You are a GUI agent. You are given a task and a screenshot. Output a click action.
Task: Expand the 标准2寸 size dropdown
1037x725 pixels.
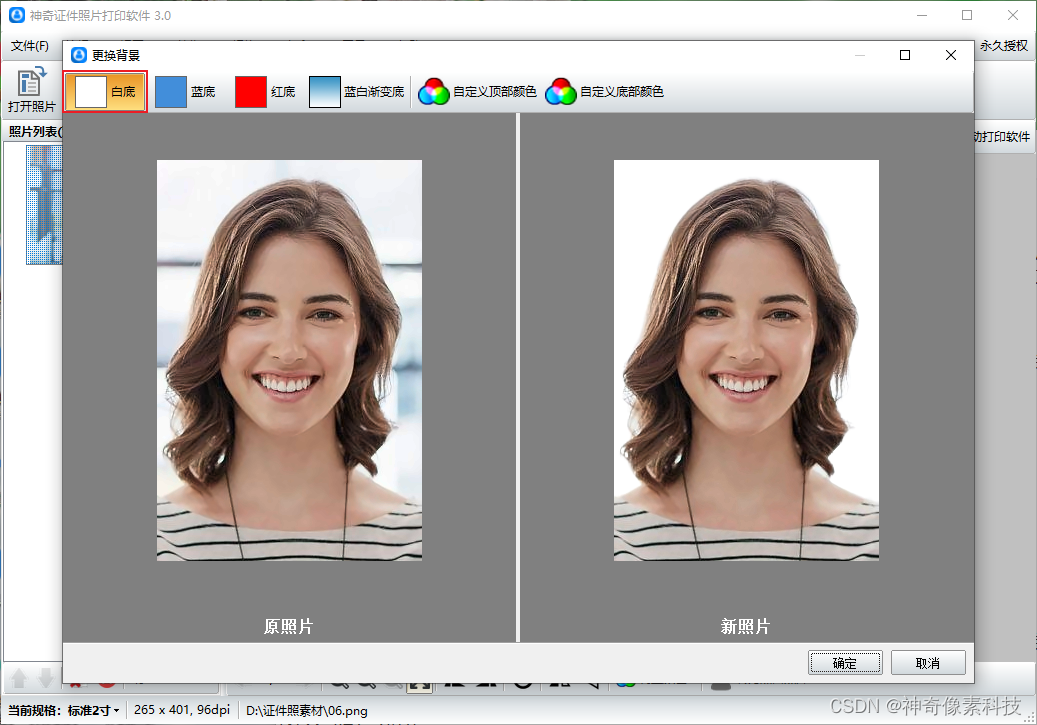93,710
